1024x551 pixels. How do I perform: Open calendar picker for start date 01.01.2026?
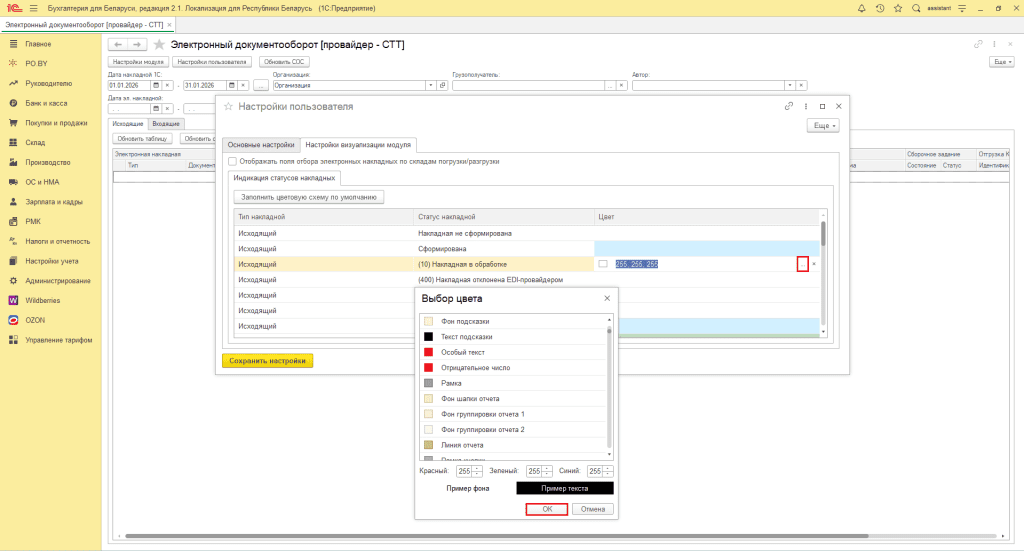click(x=157, y=85)
